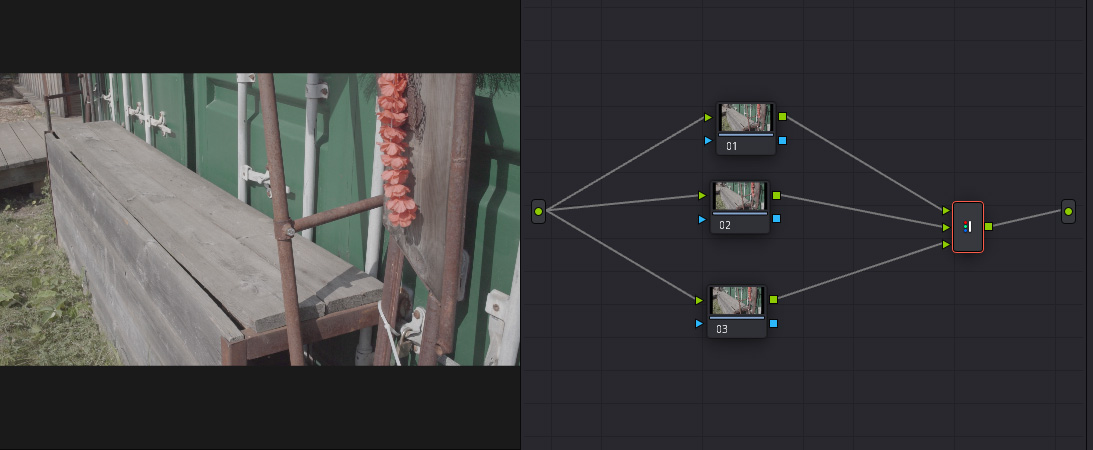Click node 01 blue key output square
Viewport: 1093px width, 450px height.
pos(782,141)
